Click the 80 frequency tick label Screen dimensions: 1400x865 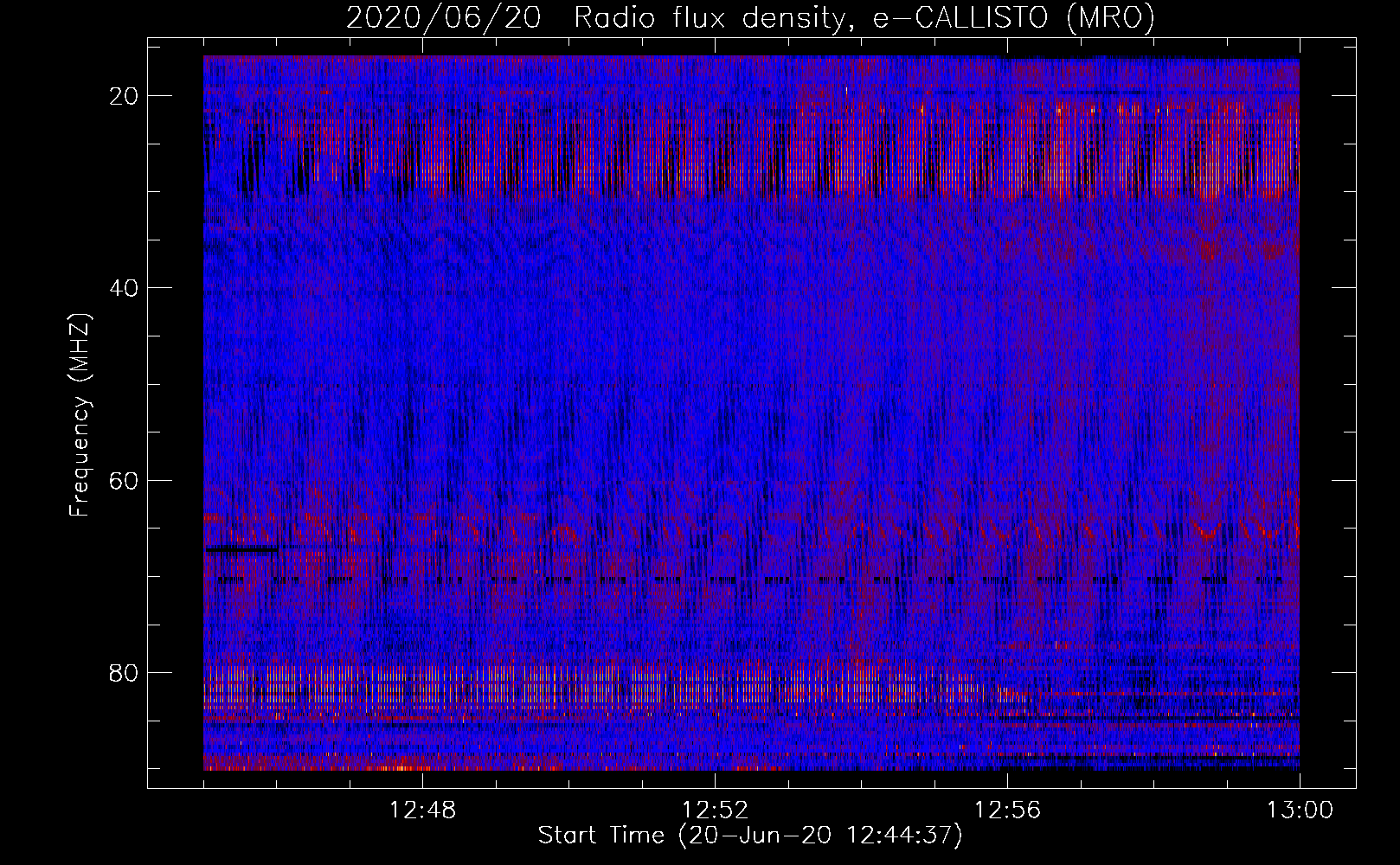(125, 672)
